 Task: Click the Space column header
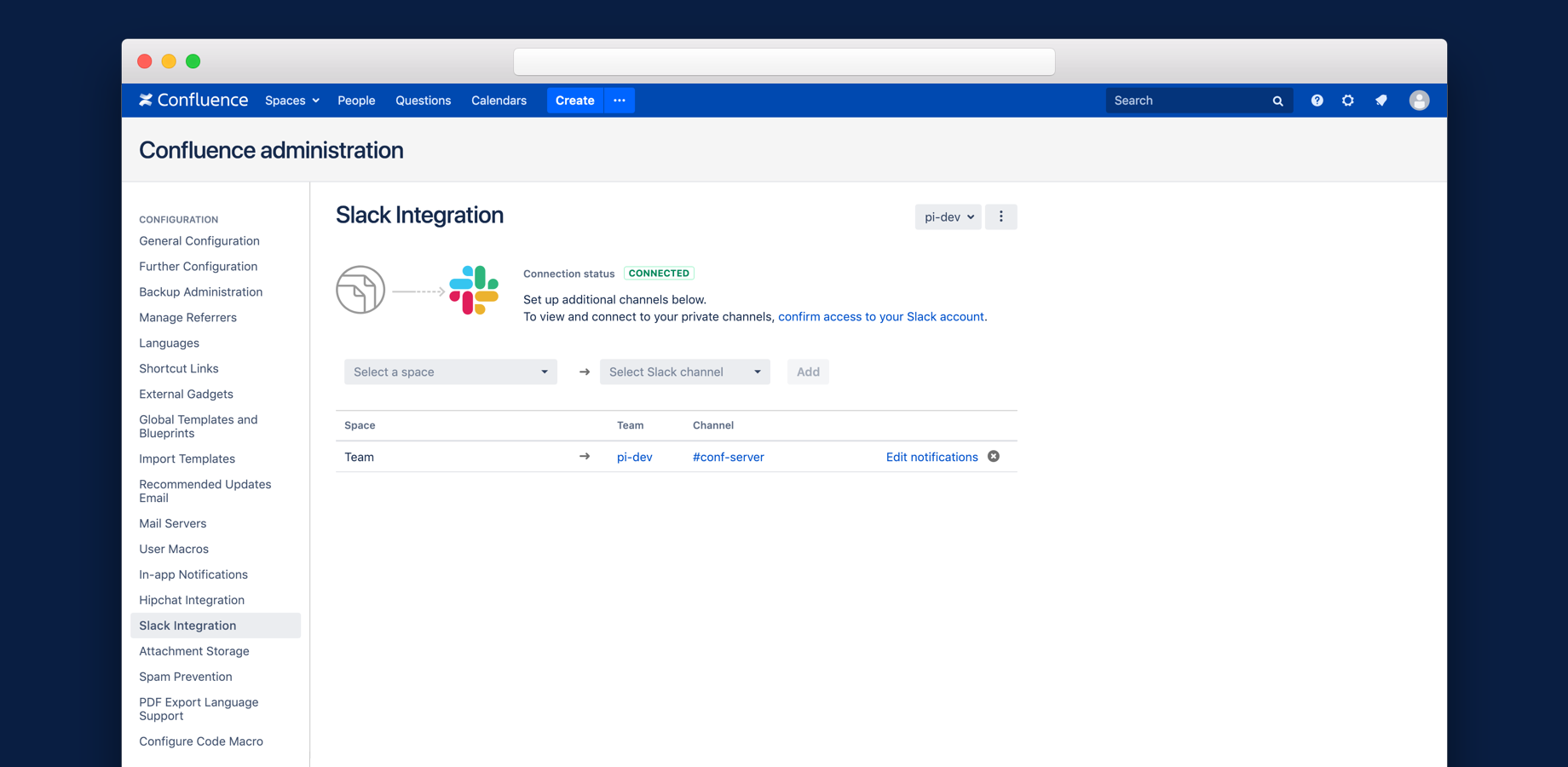(360, 425)
